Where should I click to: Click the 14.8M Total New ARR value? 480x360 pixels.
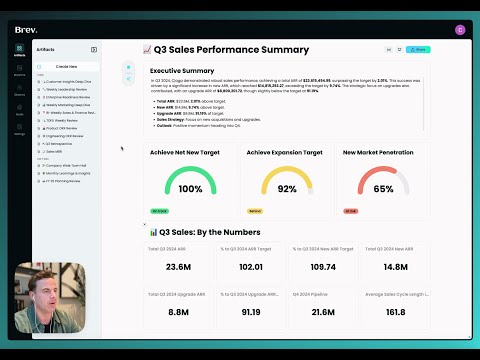coord(396,267)
